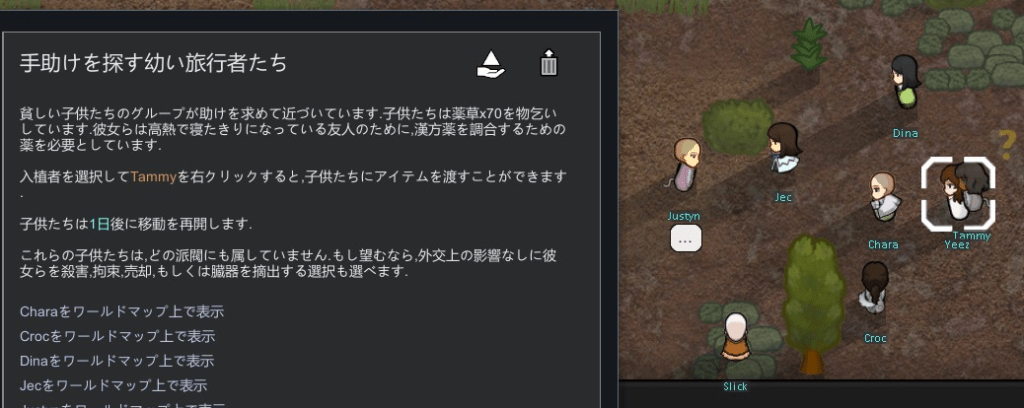Select the white-haired pawn Slick

(x=735, y=337)
